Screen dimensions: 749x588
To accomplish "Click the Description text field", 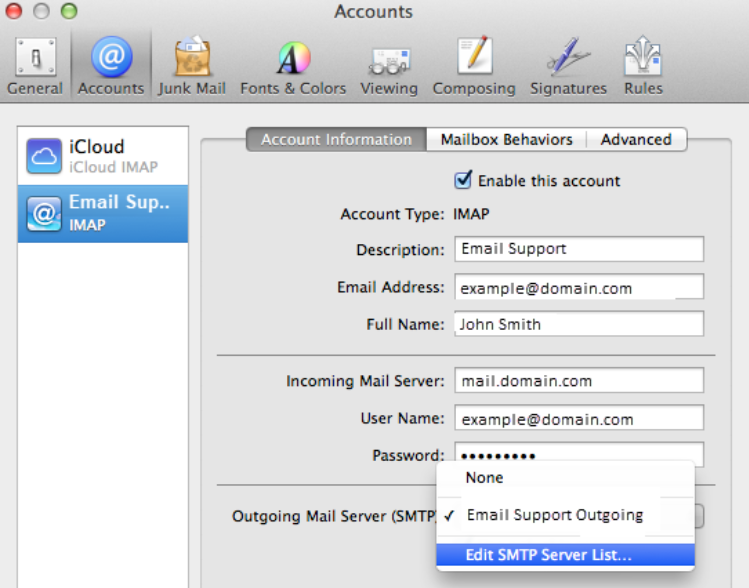I will [x=578, y=249].
